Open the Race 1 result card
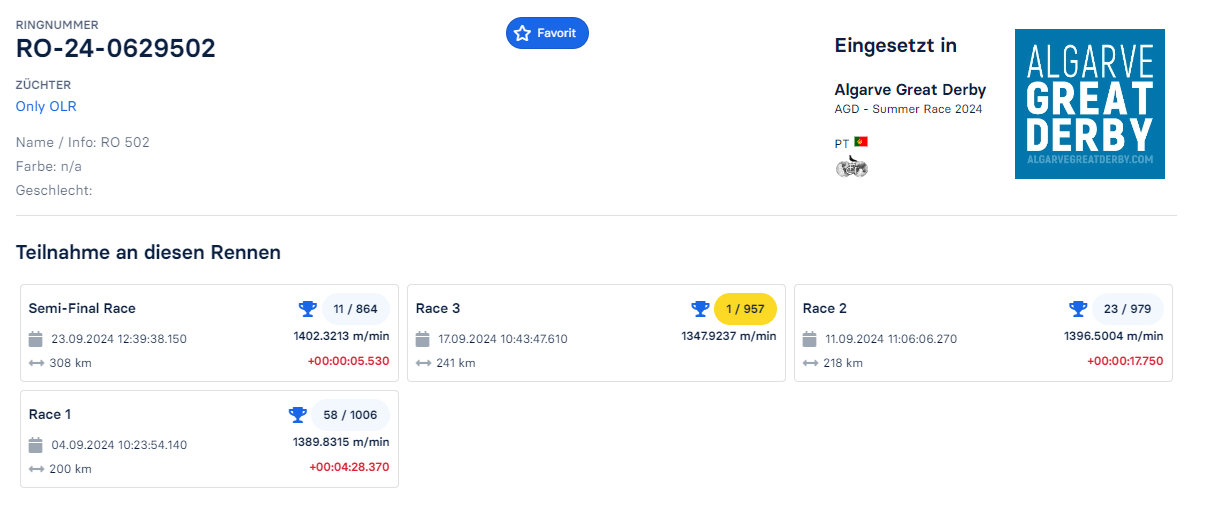1227x506 pixels. click(209, 439)
